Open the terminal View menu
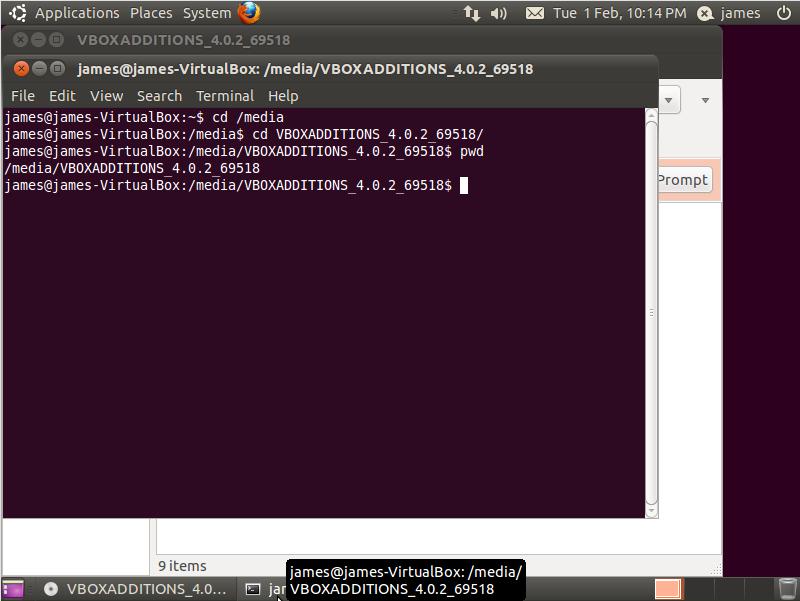This screenshot has width=800, height=601. [106, 96]
